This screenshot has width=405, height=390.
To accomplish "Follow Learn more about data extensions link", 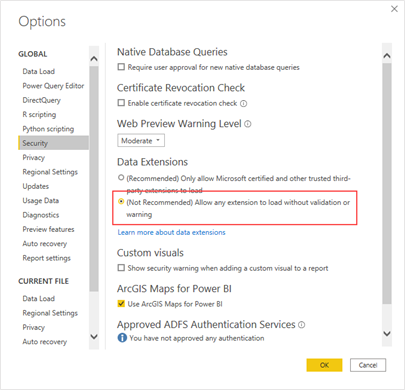I will 171,232.
